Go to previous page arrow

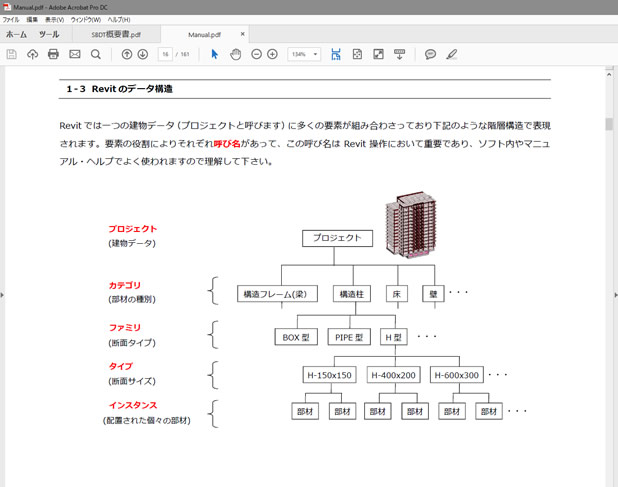127,54
